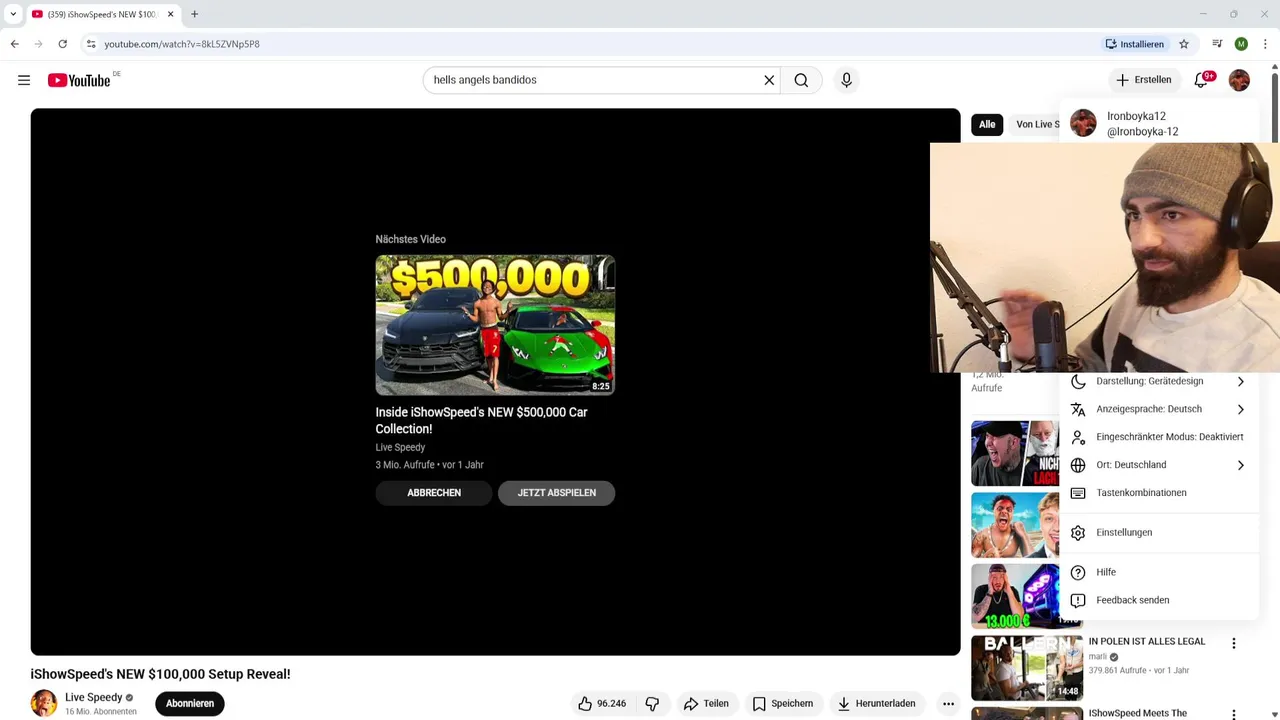Subscribe with the Abonnieren button
This screenshot has height=720, width=1280.
(x=190, y=704)
